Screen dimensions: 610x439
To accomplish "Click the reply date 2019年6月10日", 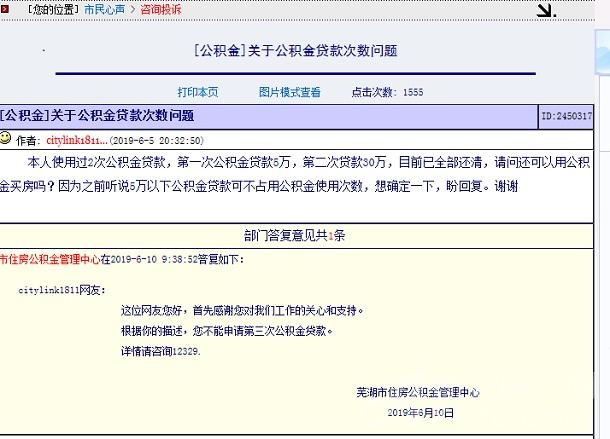I will [420, 412].
